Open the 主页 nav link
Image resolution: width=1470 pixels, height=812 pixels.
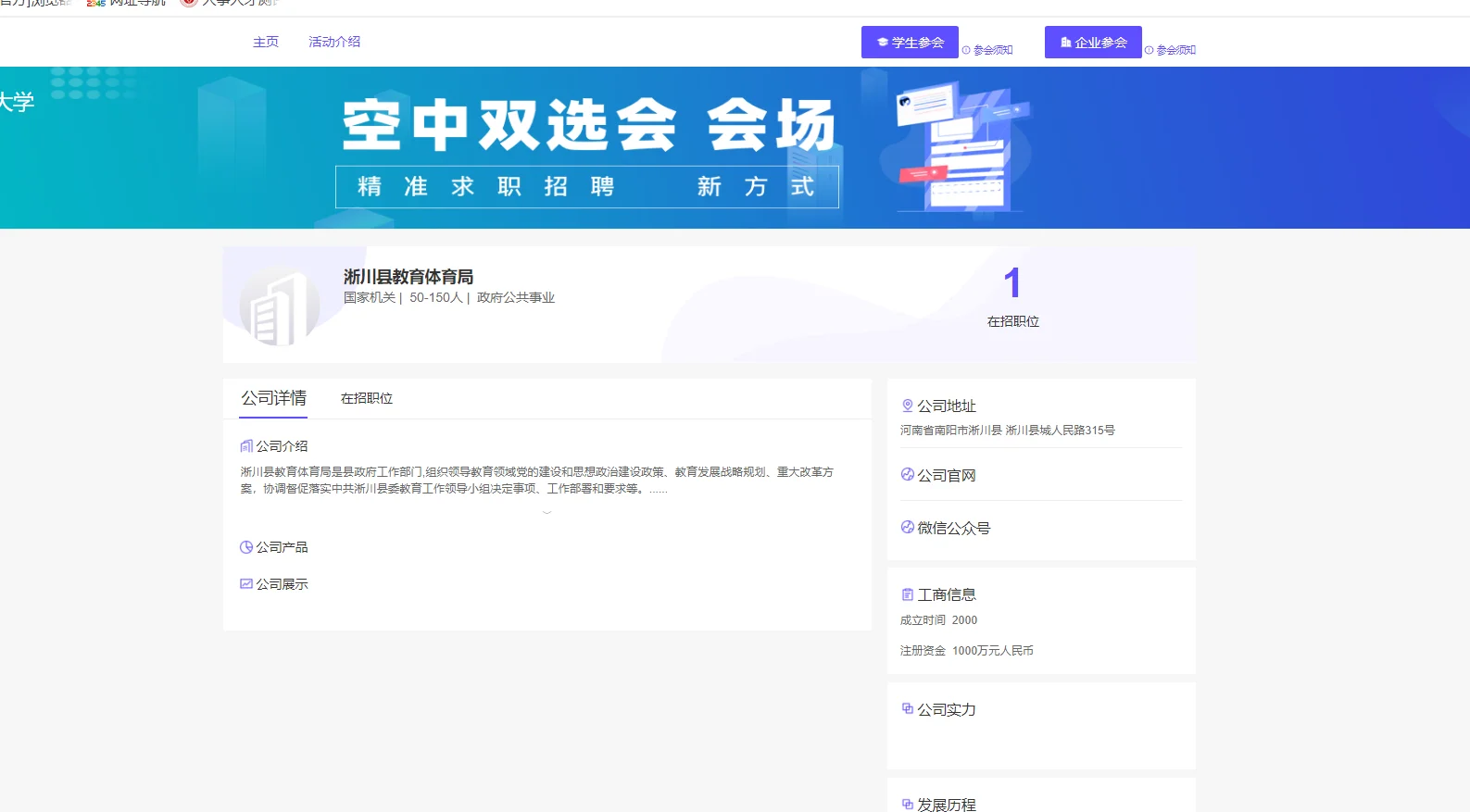pyautogui.click(x=266, y=42)
